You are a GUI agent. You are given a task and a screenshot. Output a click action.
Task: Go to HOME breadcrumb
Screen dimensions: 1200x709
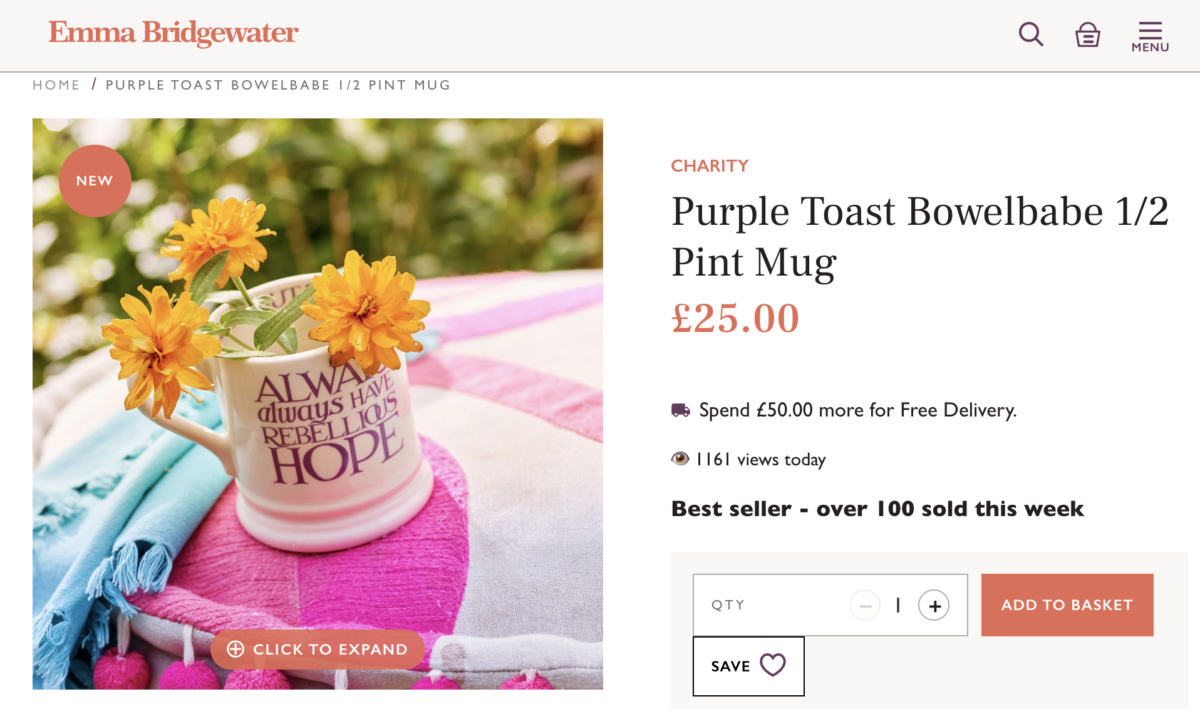(56, 85)
